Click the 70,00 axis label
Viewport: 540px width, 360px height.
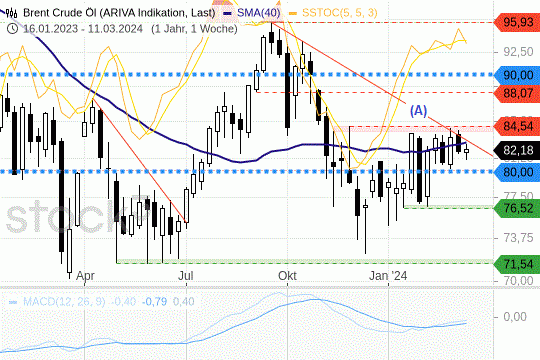518,281
